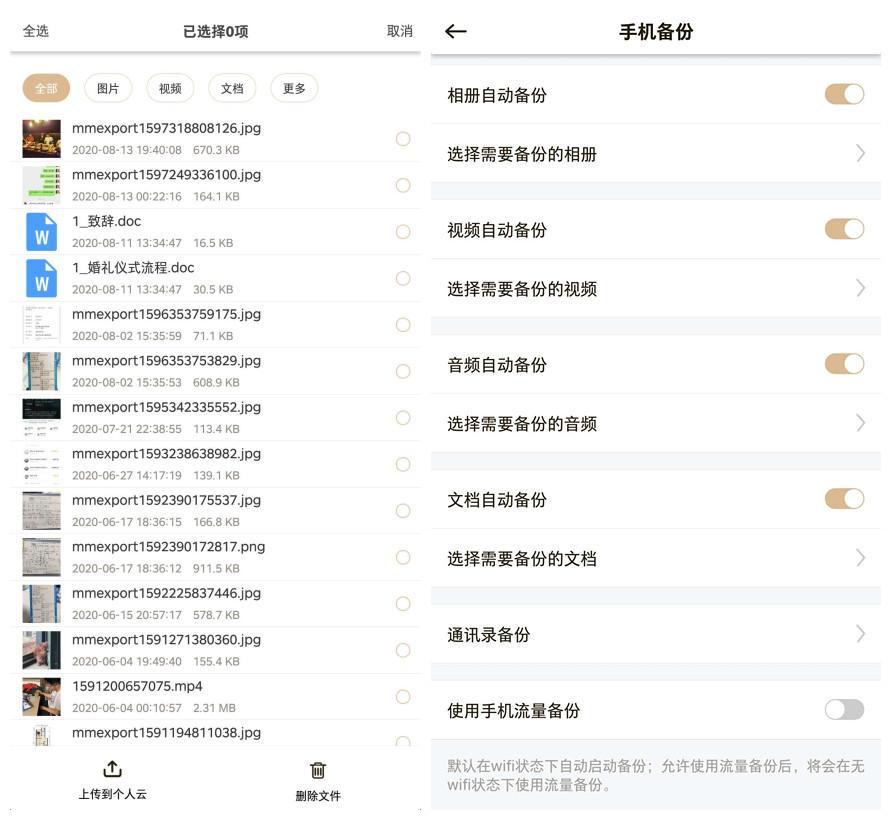This screenshot has height=820, width=891.
Task: Disable the 相册自动备份 toggle
Action: coord(845,93)
